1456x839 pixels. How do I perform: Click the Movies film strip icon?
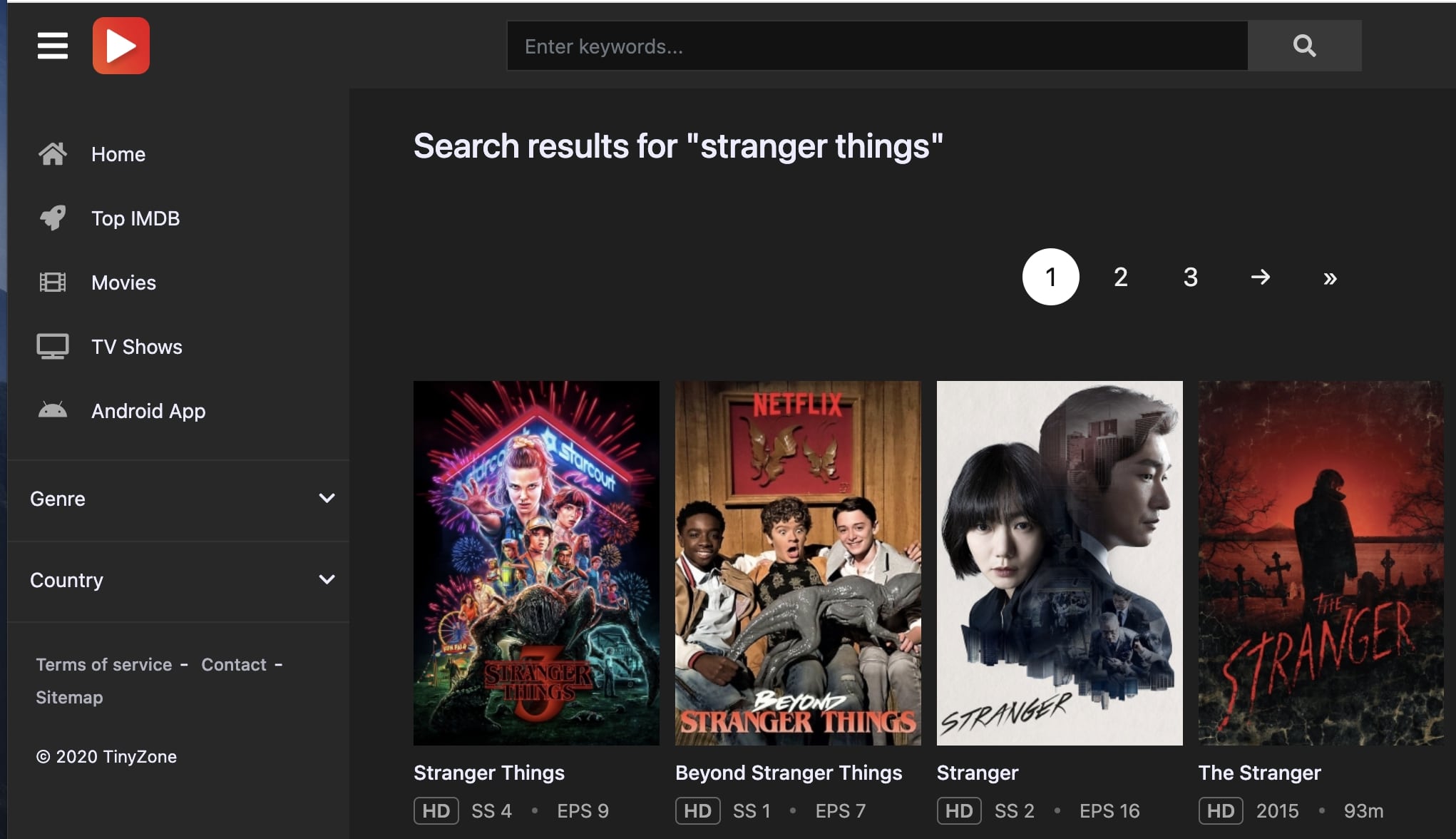click(53, 283)
